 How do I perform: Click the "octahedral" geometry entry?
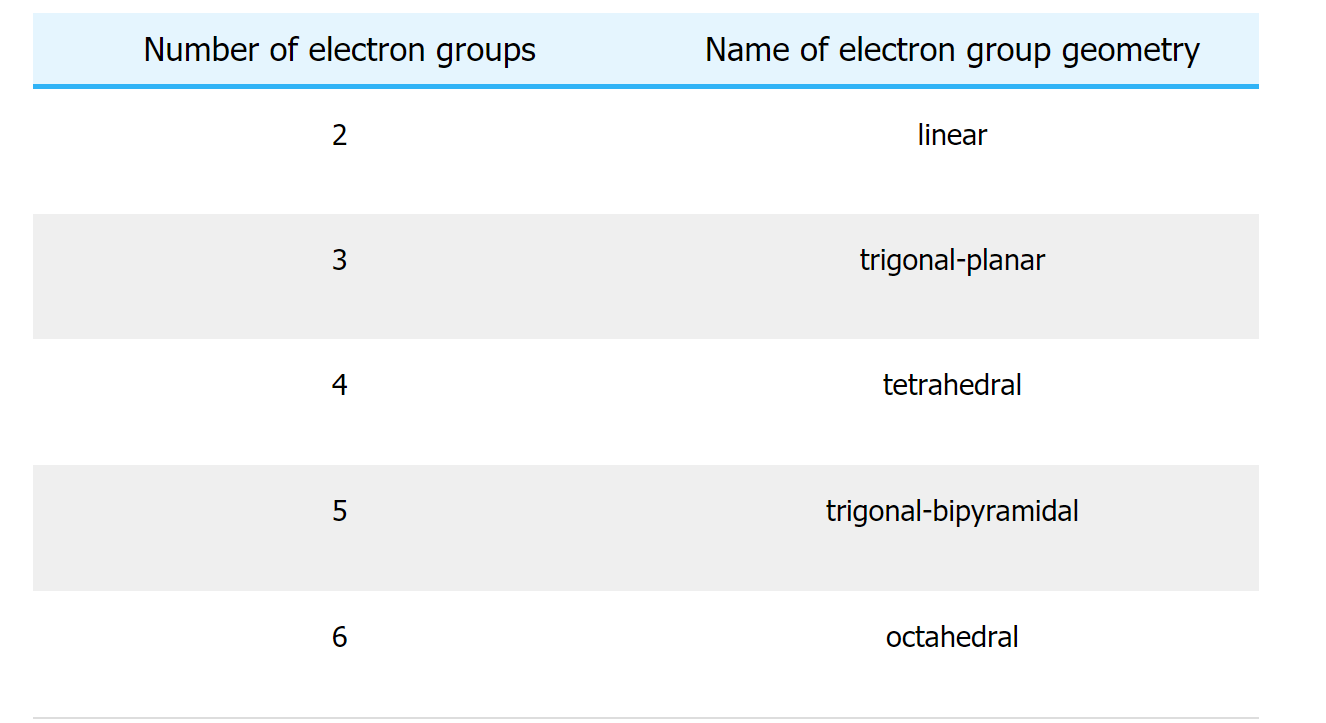point(952,637)
